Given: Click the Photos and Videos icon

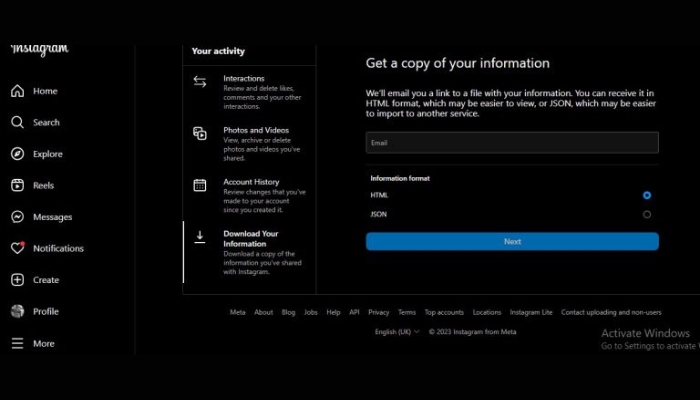Looking at the screenshot, I should (x=200, y=133).
